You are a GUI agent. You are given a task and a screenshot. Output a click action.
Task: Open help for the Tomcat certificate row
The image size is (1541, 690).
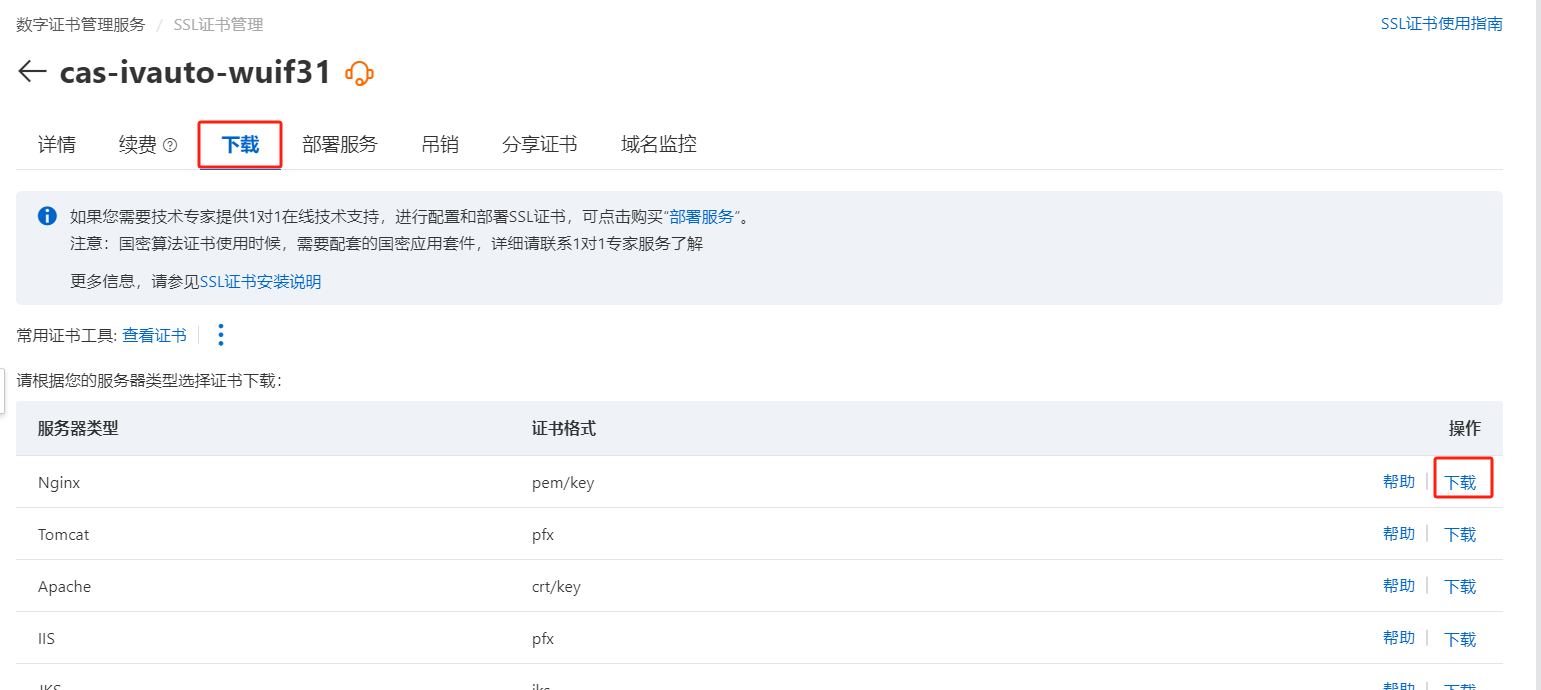click(x=1398, y=534)
